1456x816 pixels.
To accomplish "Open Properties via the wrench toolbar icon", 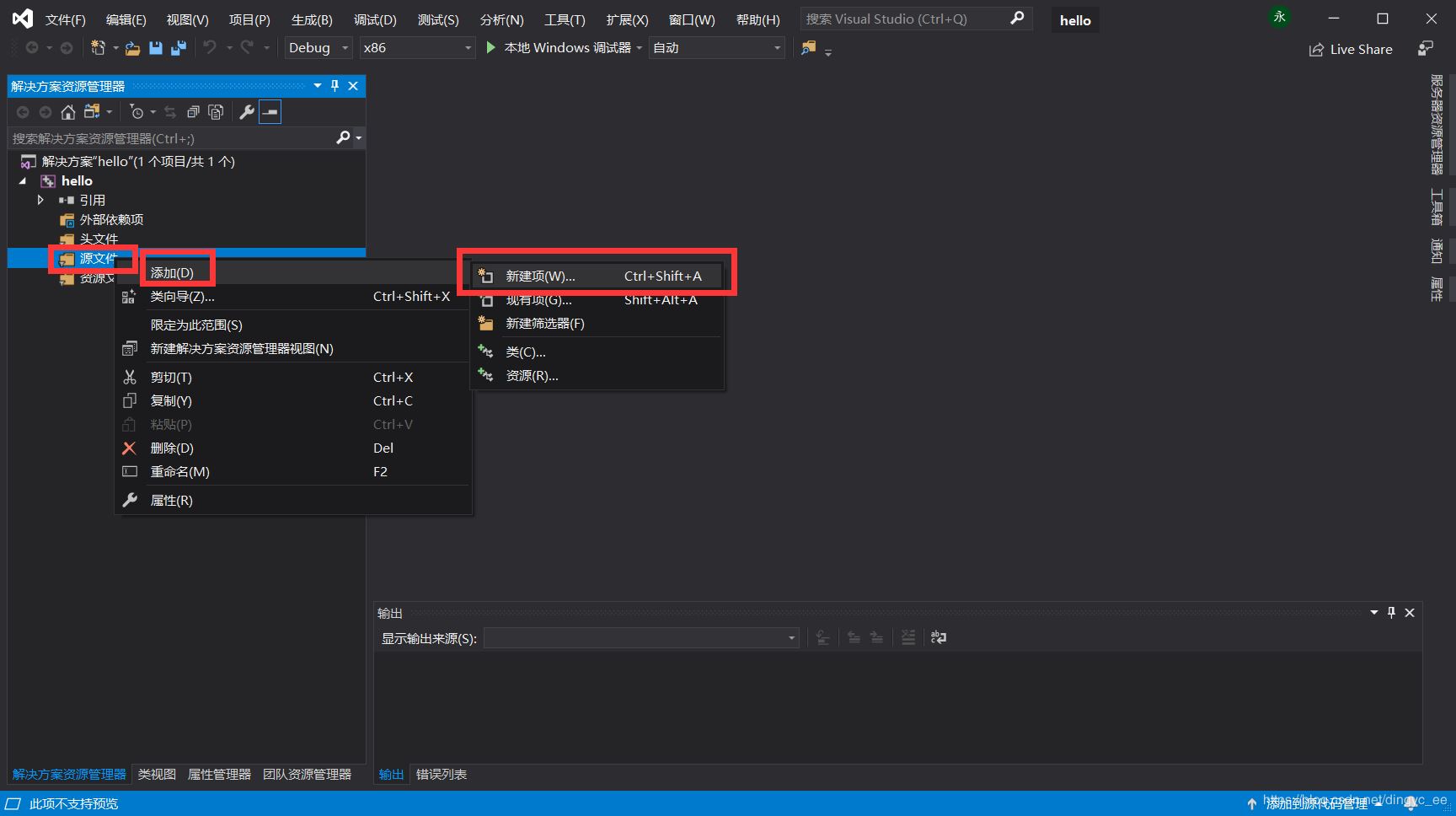I will (x=247, y=112).
